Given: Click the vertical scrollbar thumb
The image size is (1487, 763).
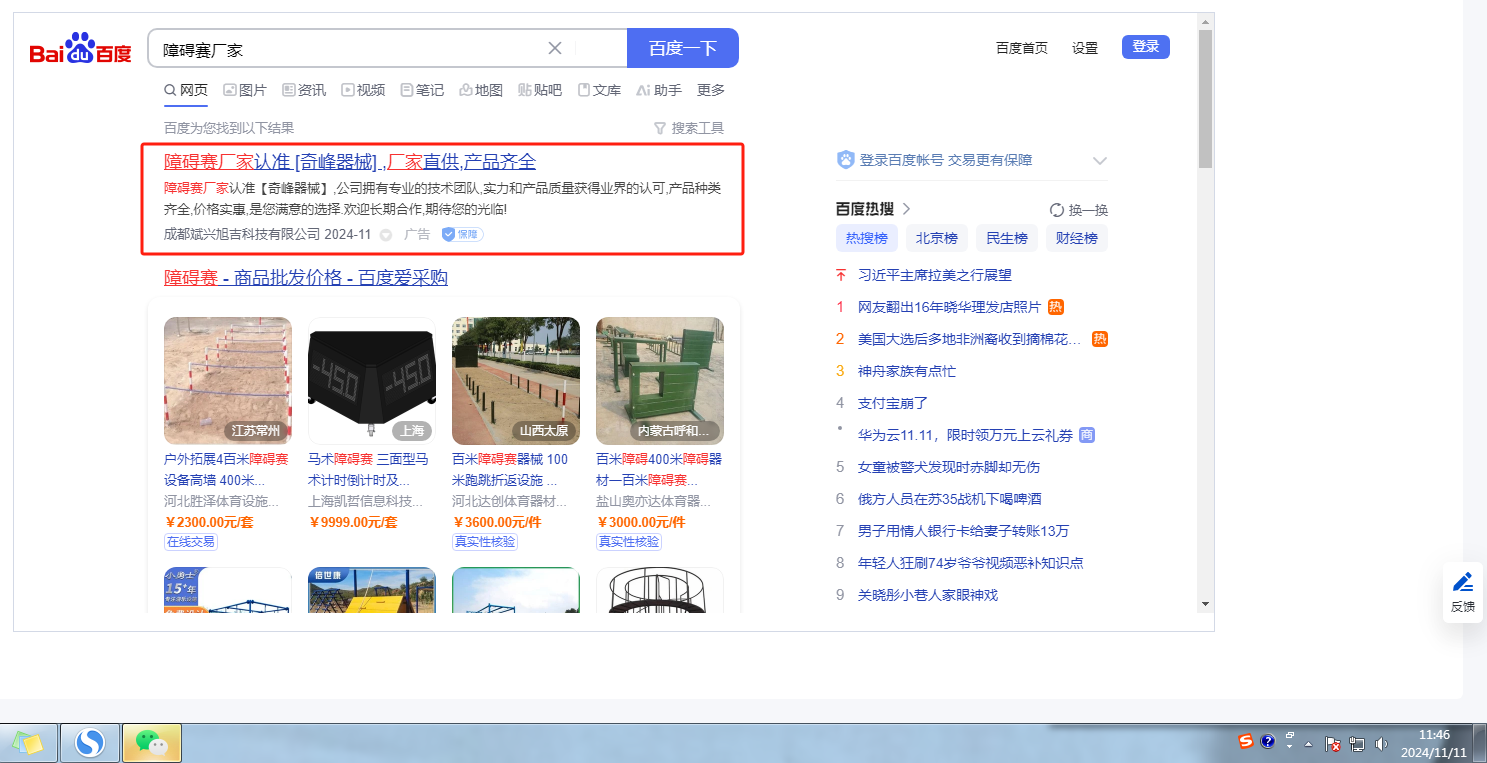Looking at the screenshot, I should tap(1205, 98).
